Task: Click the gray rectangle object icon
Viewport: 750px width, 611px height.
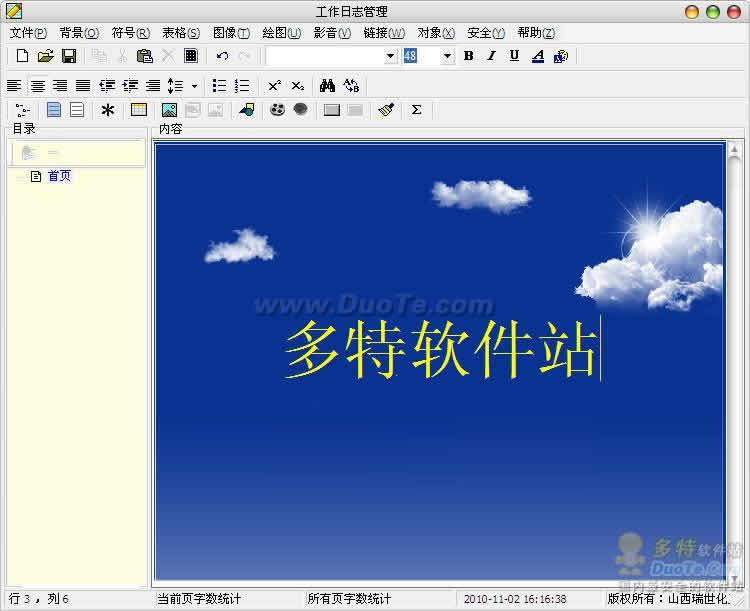Action: pyautogui.click(x=331, y=111)
